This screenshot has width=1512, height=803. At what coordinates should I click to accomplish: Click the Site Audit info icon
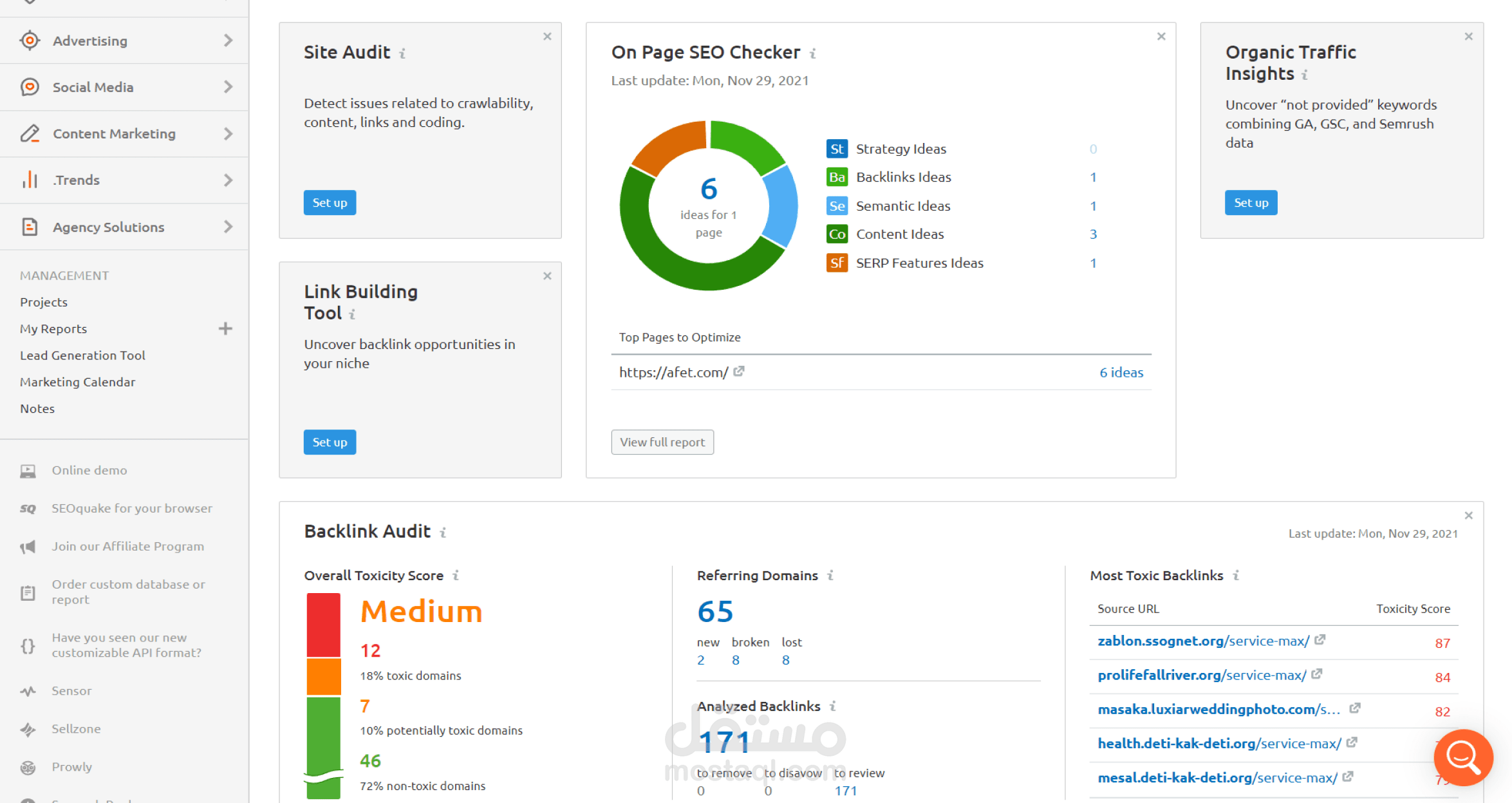click(402, 53)
